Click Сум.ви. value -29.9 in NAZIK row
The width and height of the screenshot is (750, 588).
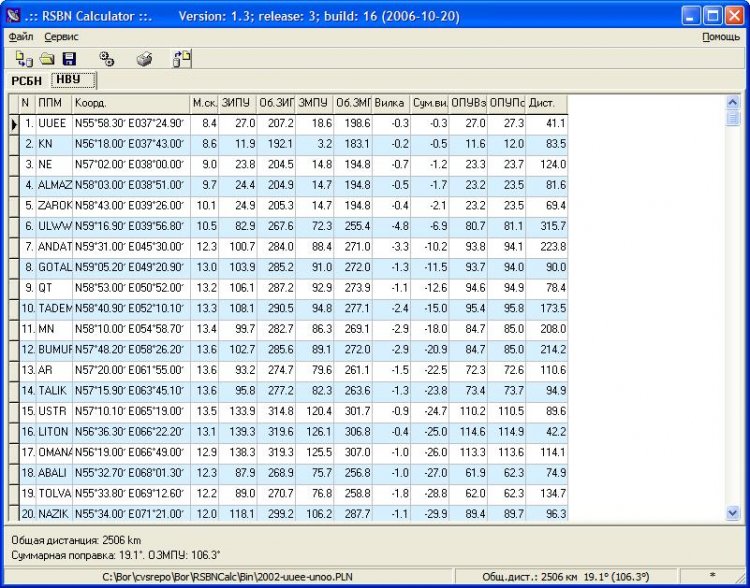click(430, 515)
